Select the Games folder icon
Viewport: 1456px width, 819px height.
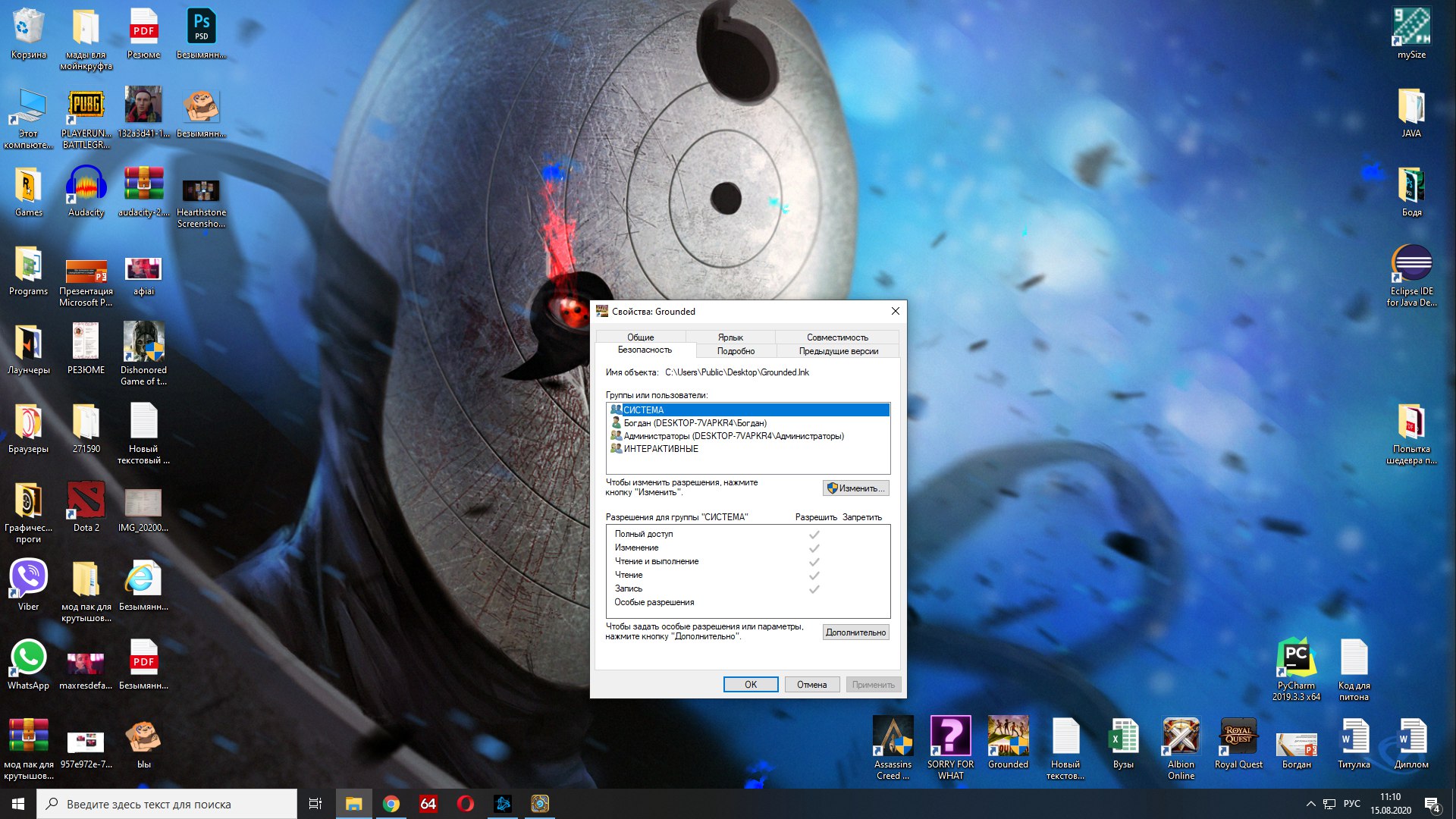tap(28, 192)
